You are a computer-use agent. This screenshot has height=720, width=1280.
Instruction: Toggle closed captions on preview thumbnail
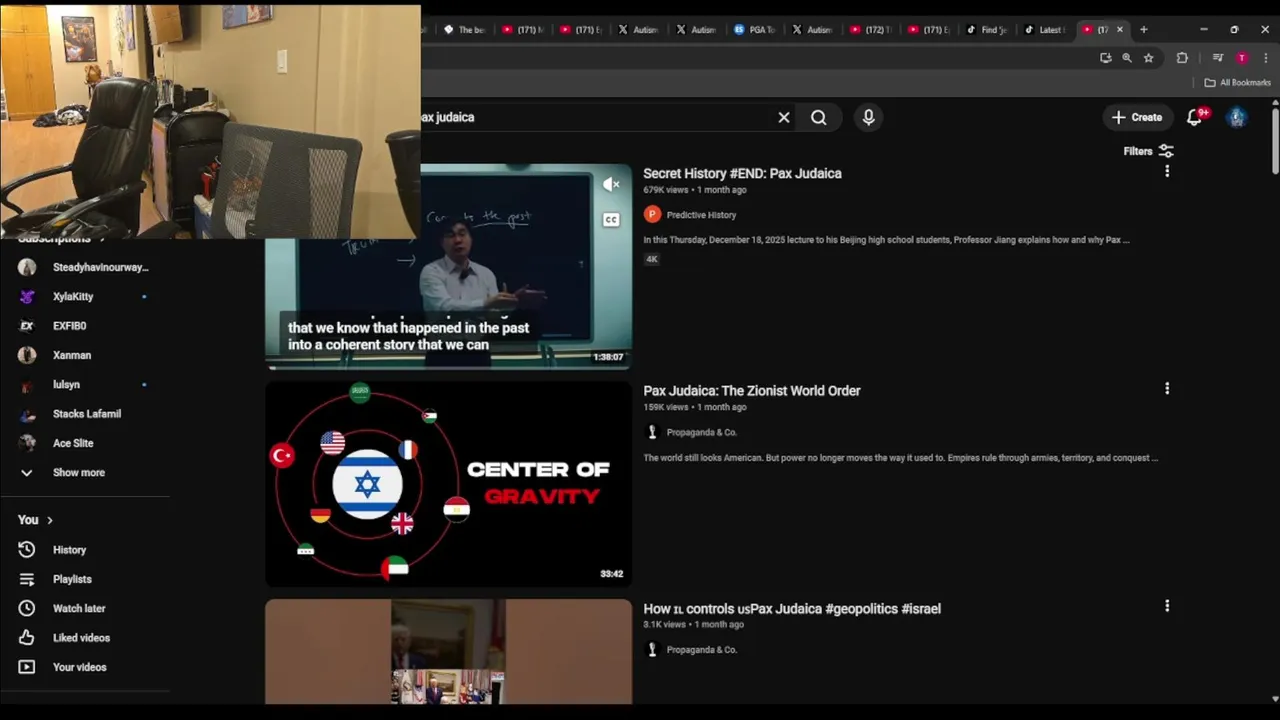tap(611, 219)
